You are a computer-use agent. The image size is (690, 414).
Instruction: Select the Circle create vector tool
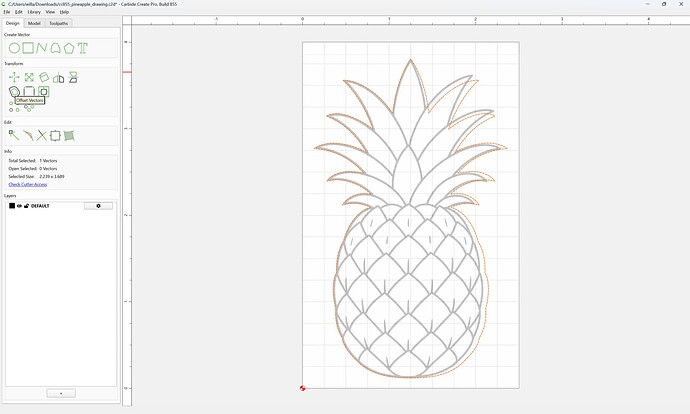point(14,48)
